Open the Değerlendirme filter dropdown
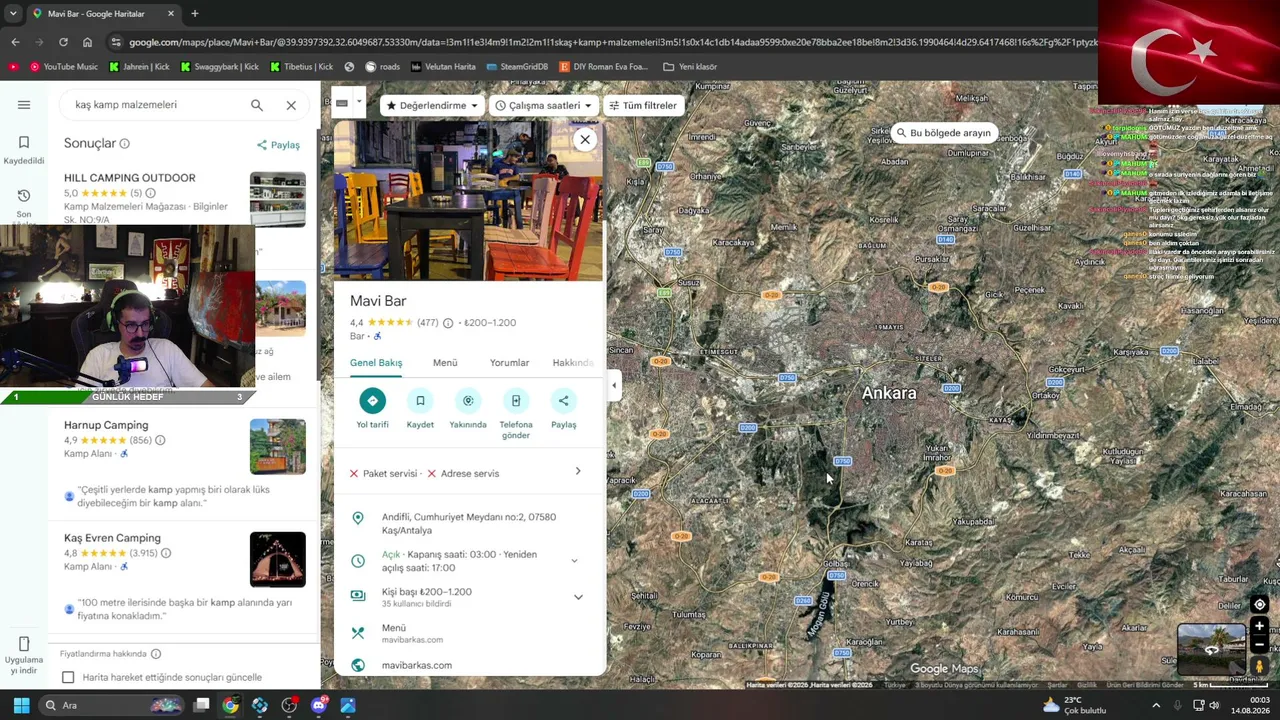The height and width of the screenshot is (720, 1280). (432, 106)
